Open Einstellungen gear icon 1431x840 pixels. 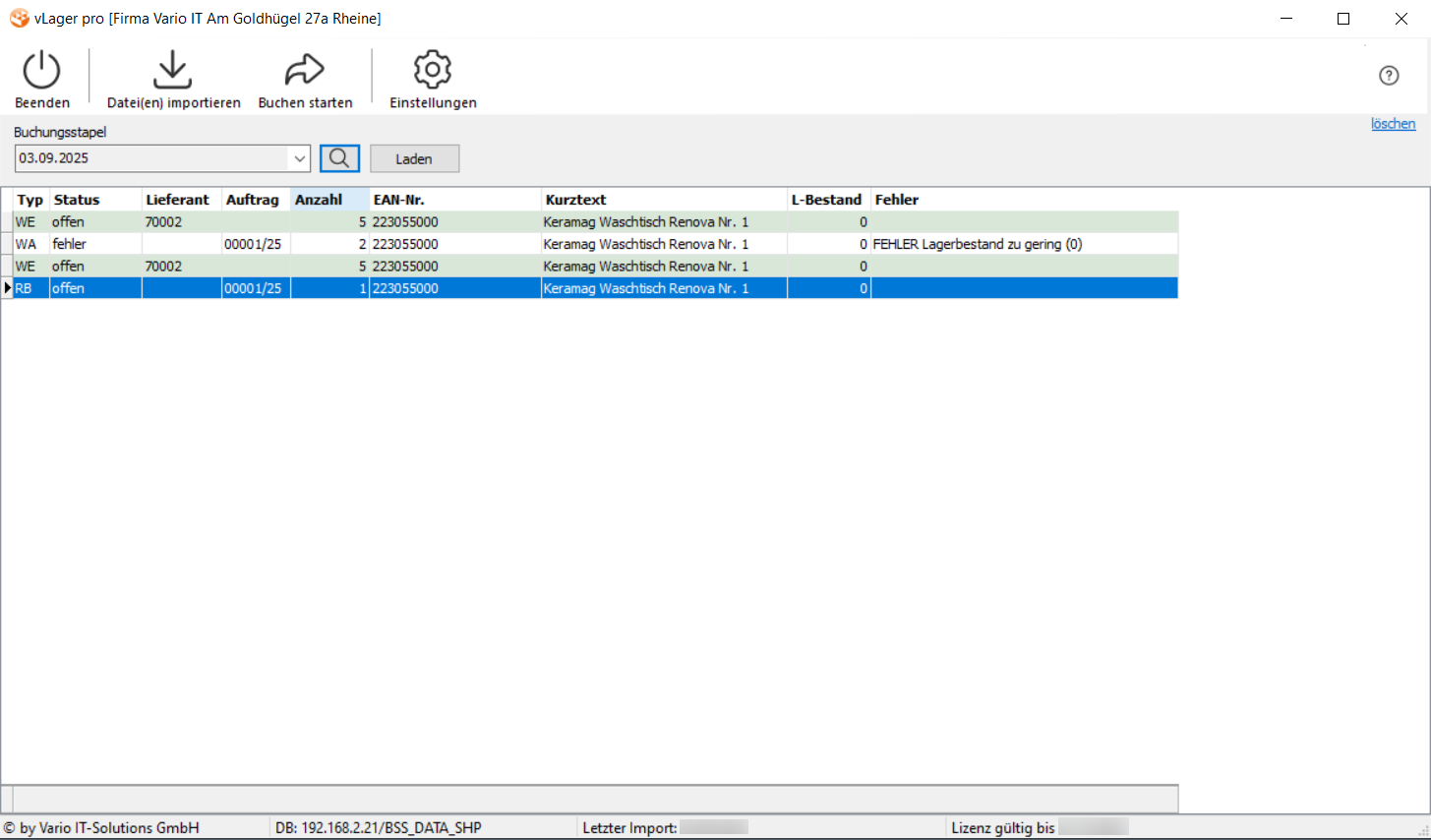click(433, 70)
